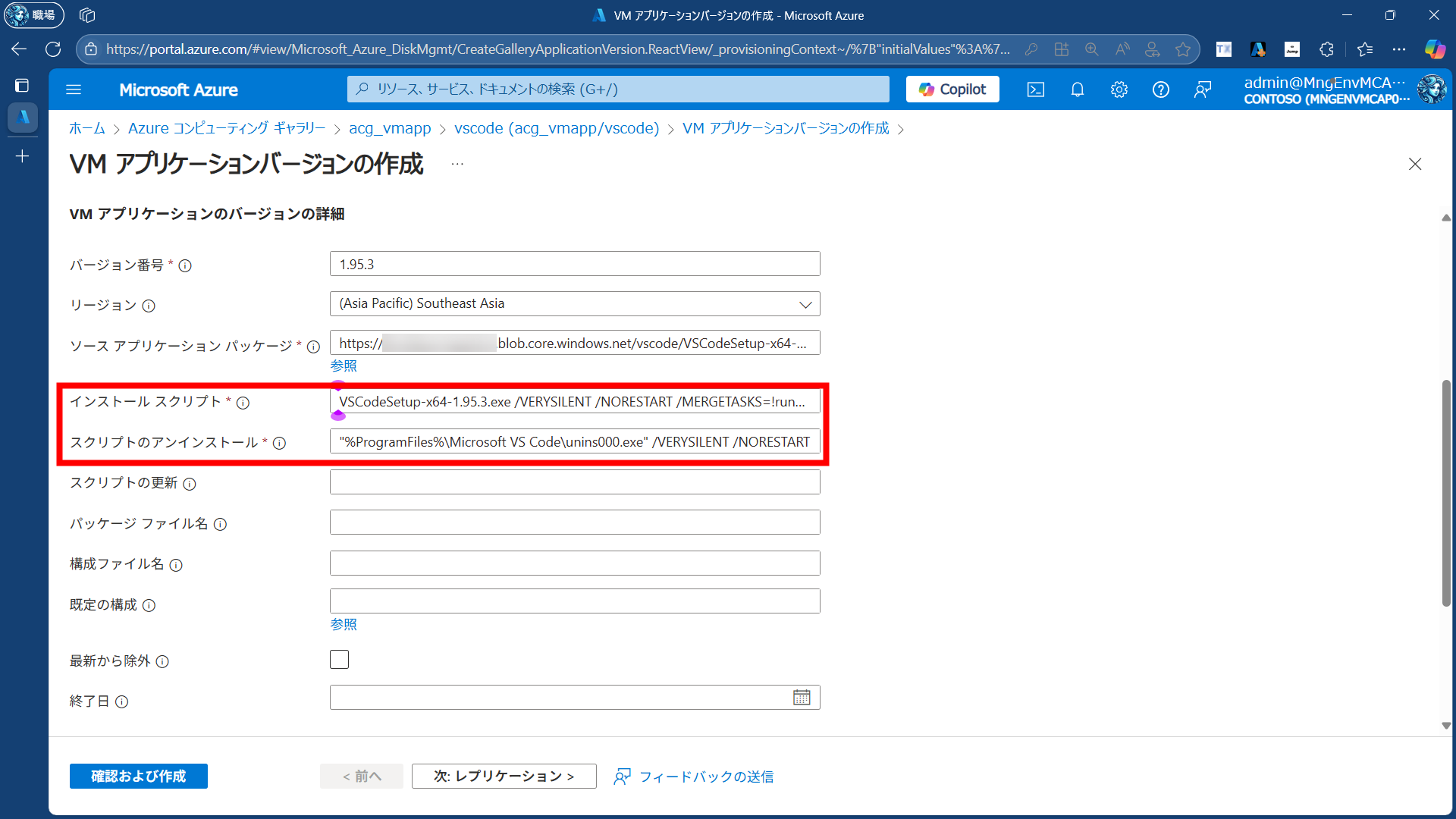Click info icon beside ソース アプリケーション パッケージ

click(313, 347)
